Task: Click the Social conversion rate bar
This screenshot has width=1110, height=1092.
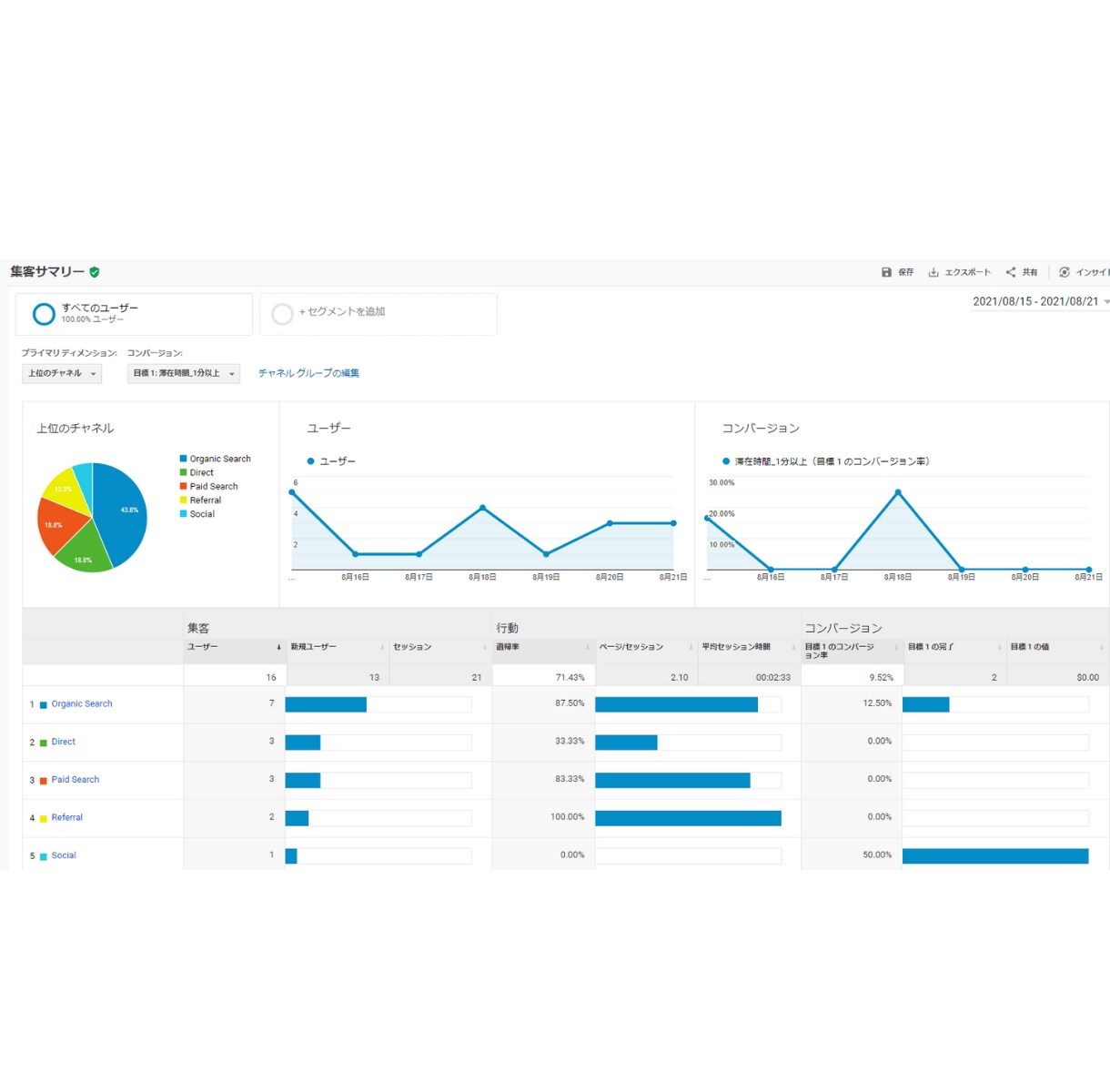Action: pos(995,855)
